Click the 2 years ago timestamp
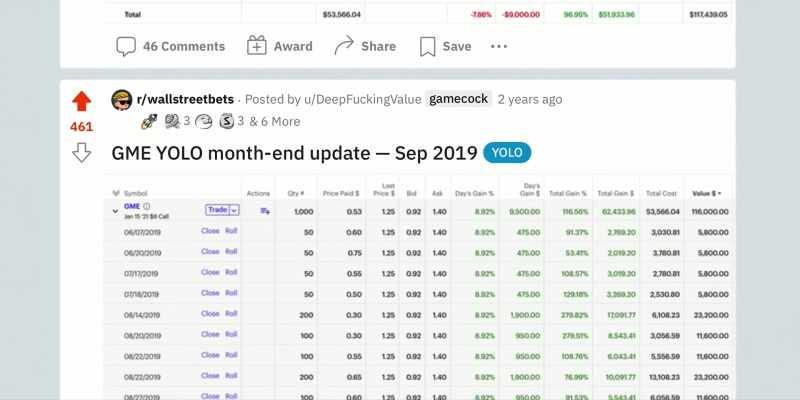This screenshot has width=800, height=400. coord(530,99)
